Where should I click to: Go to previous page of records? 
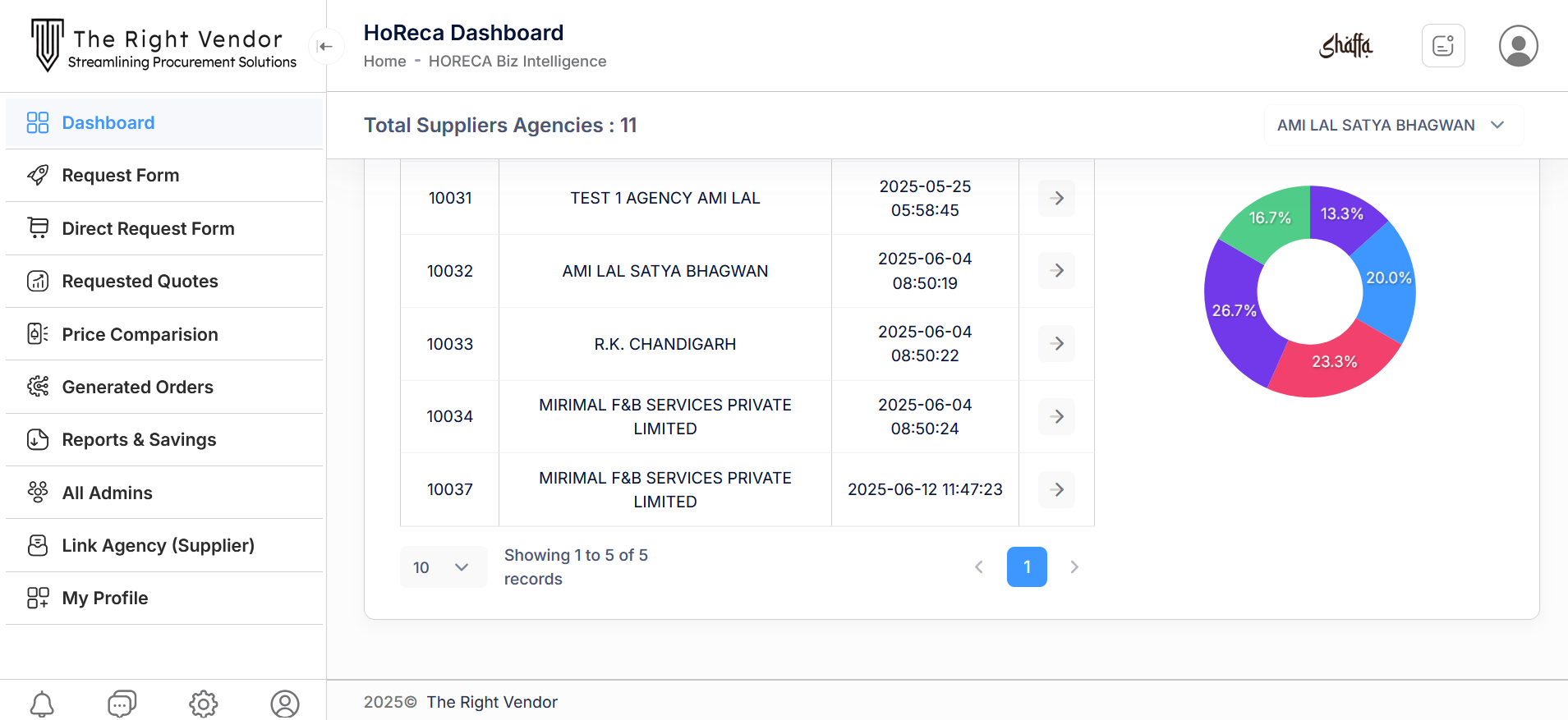979,567
